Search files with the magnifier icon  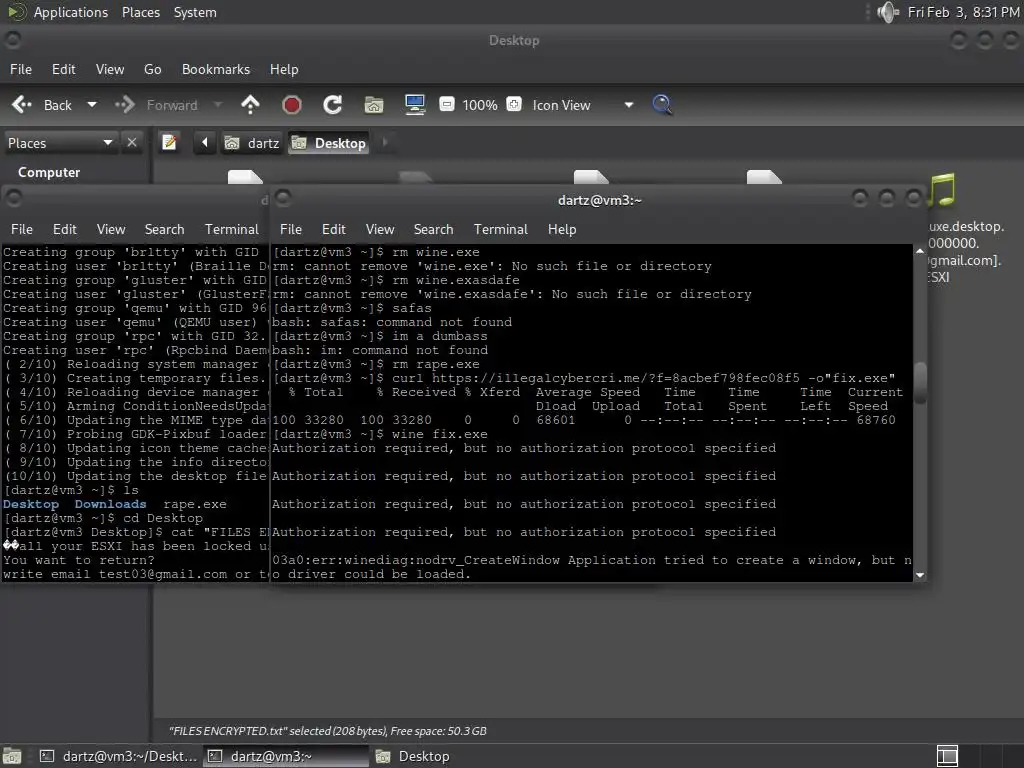point(662,105)
